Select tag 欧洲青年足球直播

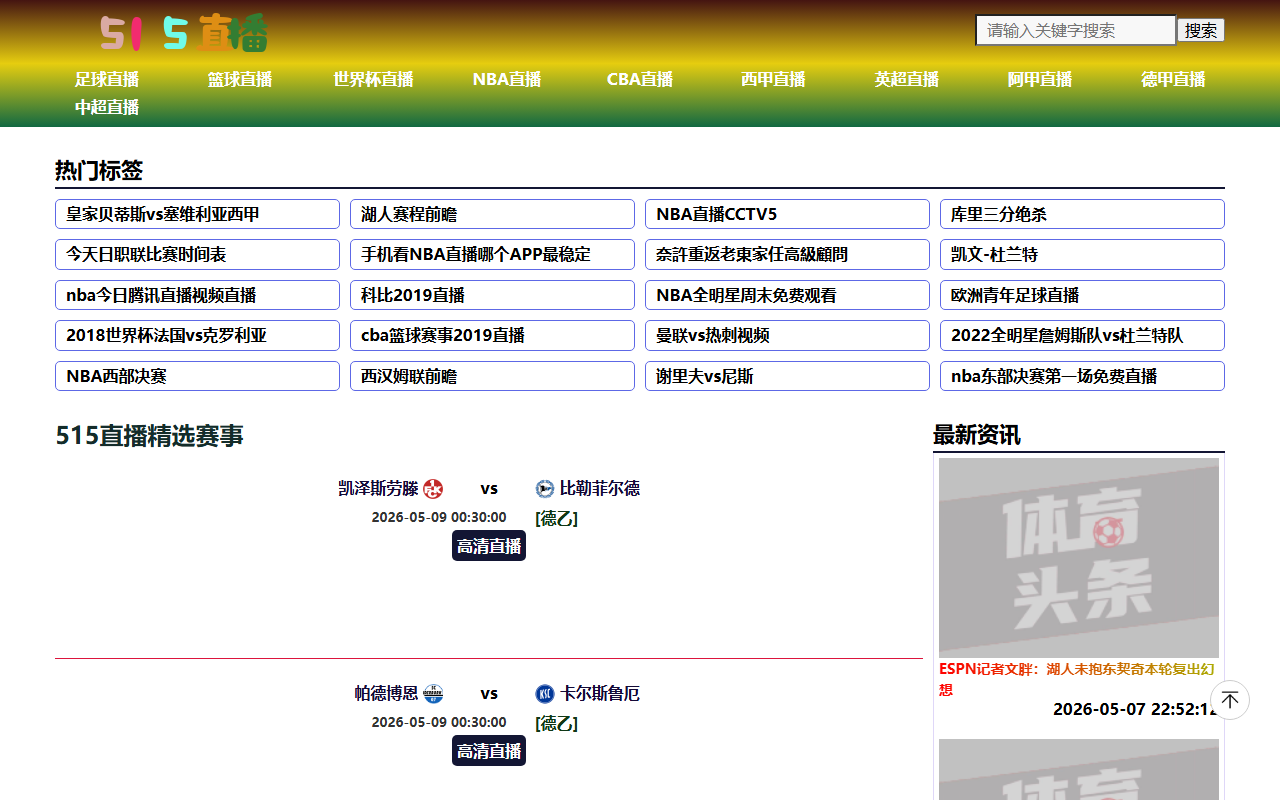pos(1082,295)
